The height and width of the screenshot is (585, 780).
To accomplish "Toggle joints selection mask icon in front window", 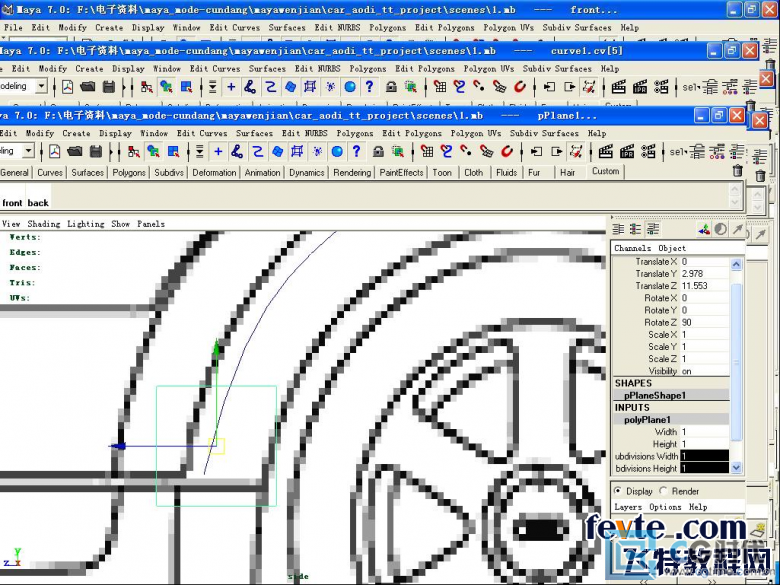I will click(237, 151).
